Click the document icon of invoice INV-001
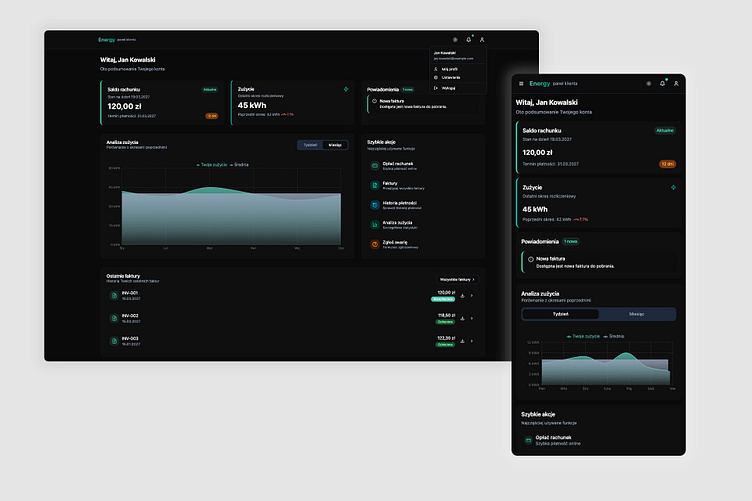The image size is (752, 501). (x=114, y=296)
